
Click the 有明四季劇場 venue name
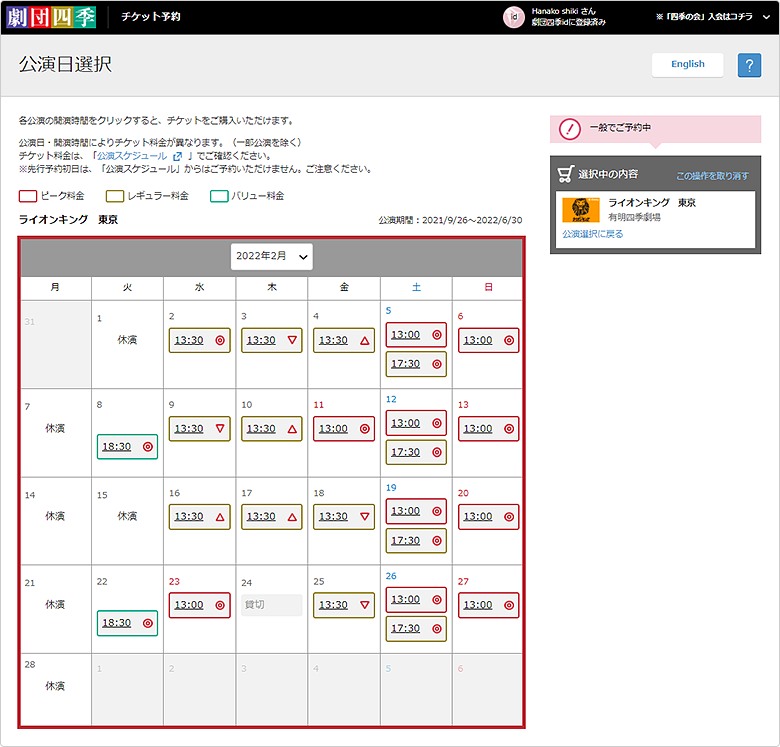coord(634,217)
